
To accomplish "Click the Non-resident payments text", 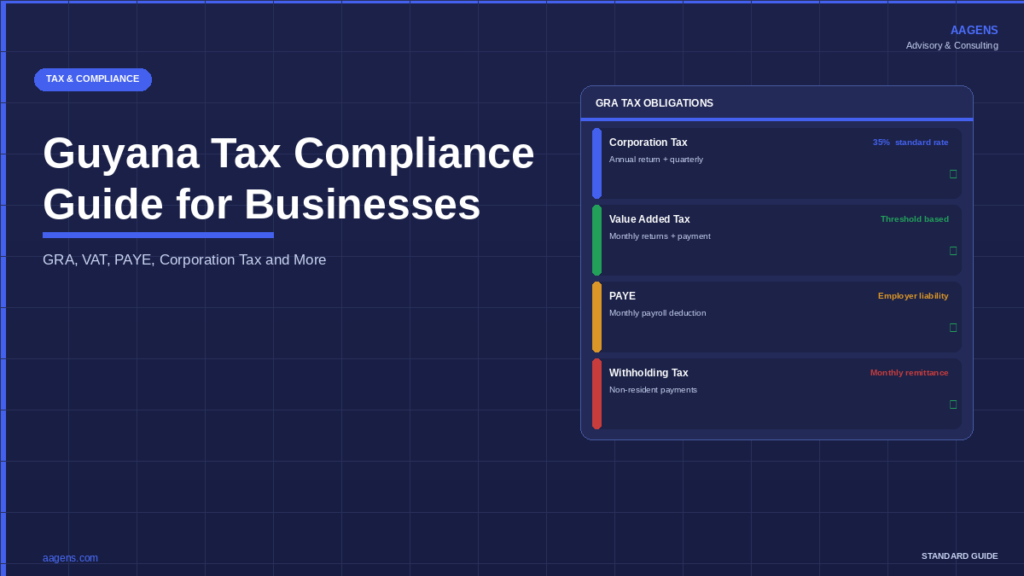I will (652, 390).
